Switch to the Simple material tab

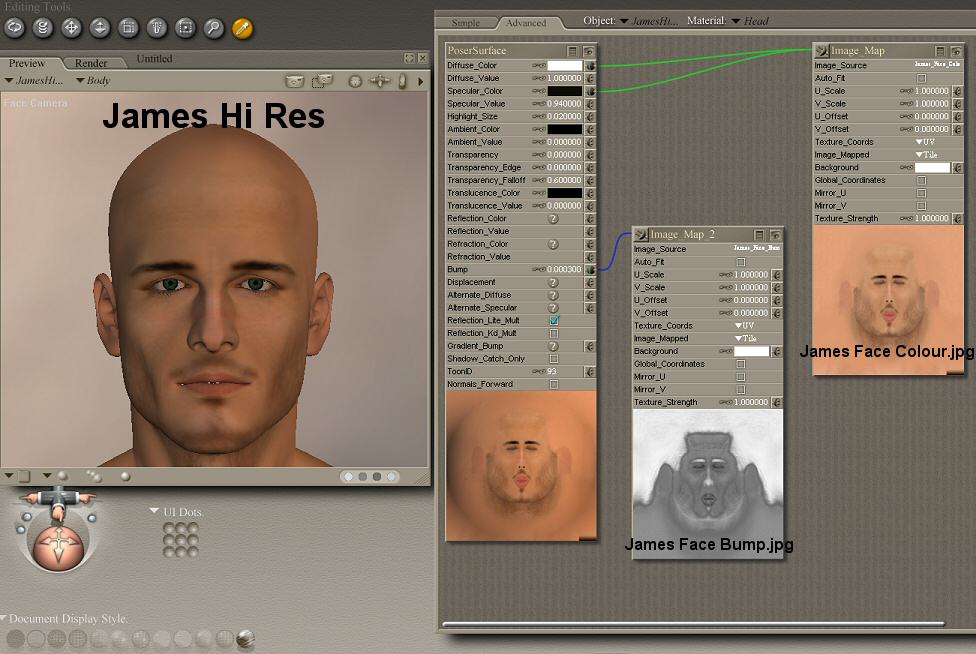point(466,22)
